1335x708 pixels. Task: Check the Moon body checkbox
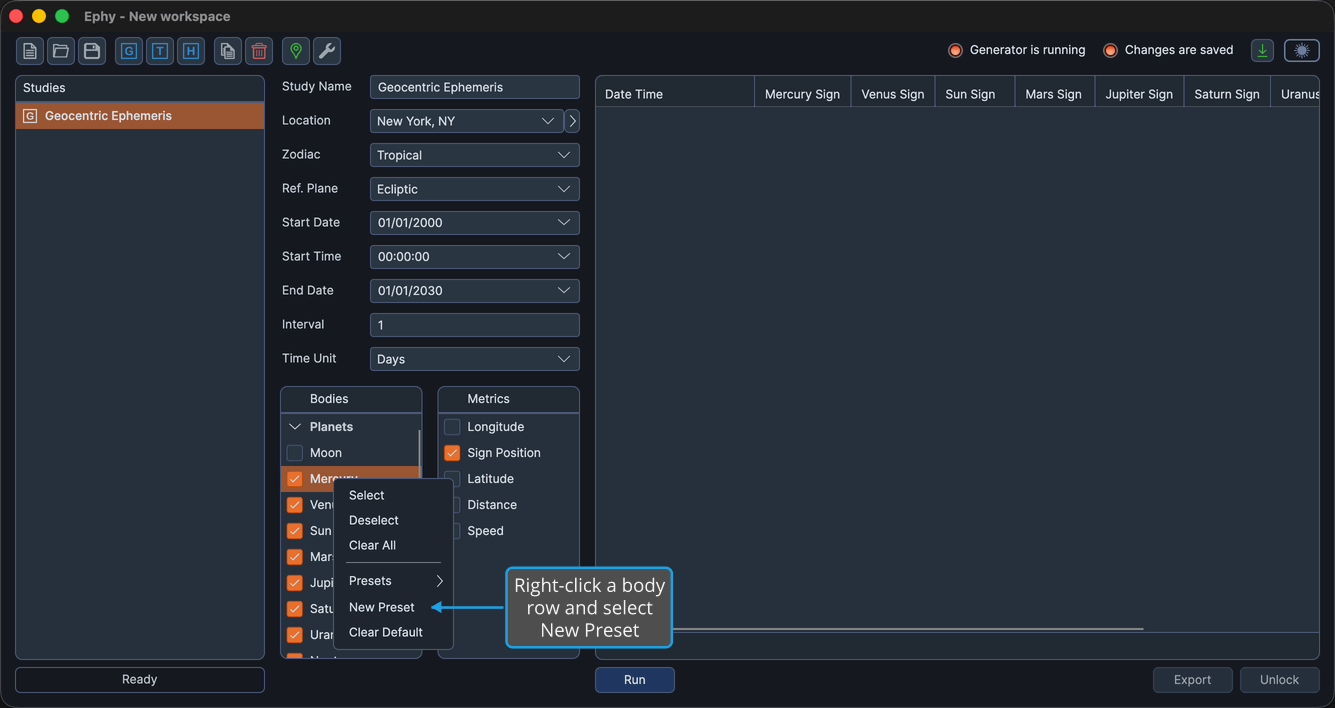(x=295, y=453)
